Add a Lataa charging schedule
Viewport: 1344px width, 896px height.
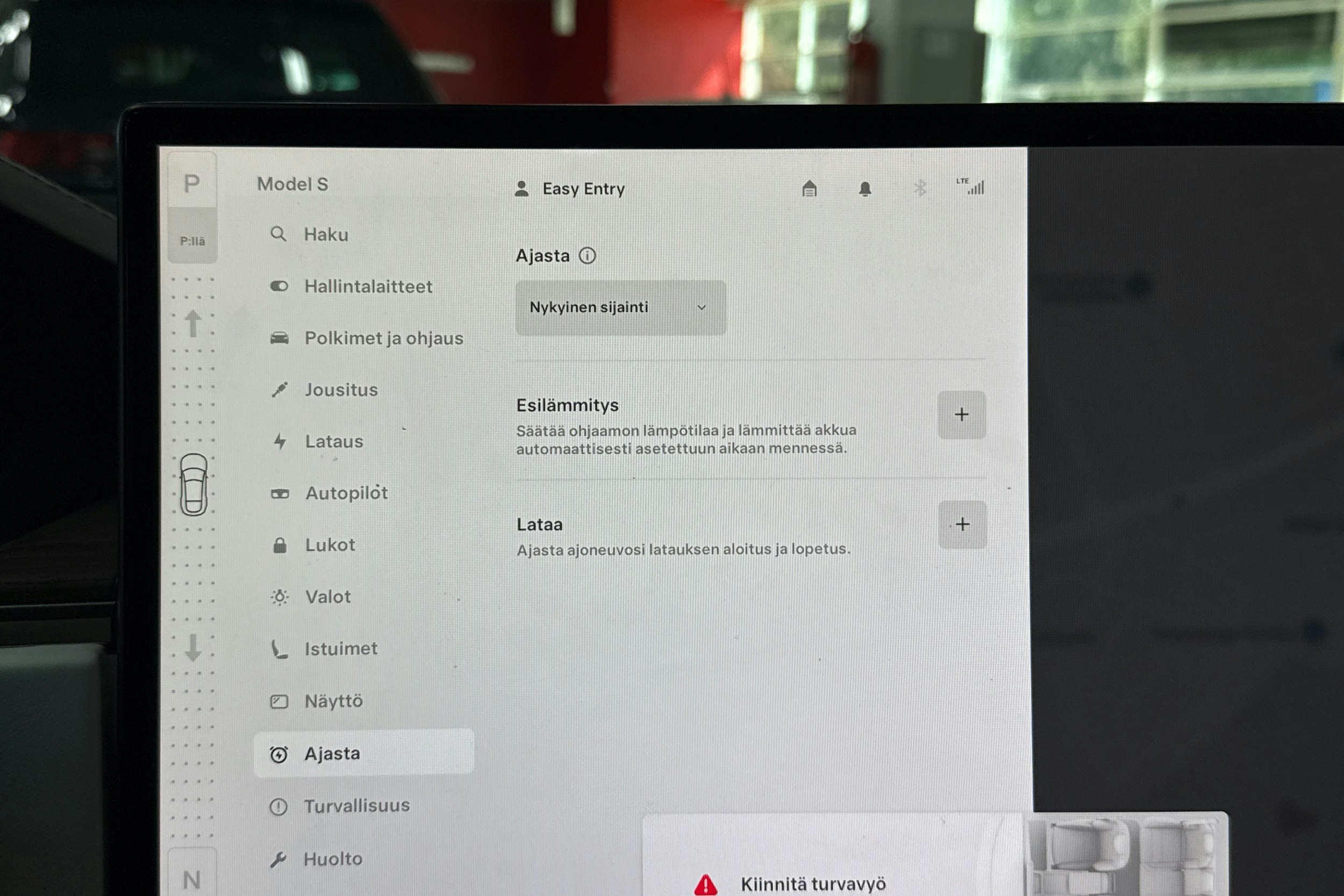pos(963,525)
